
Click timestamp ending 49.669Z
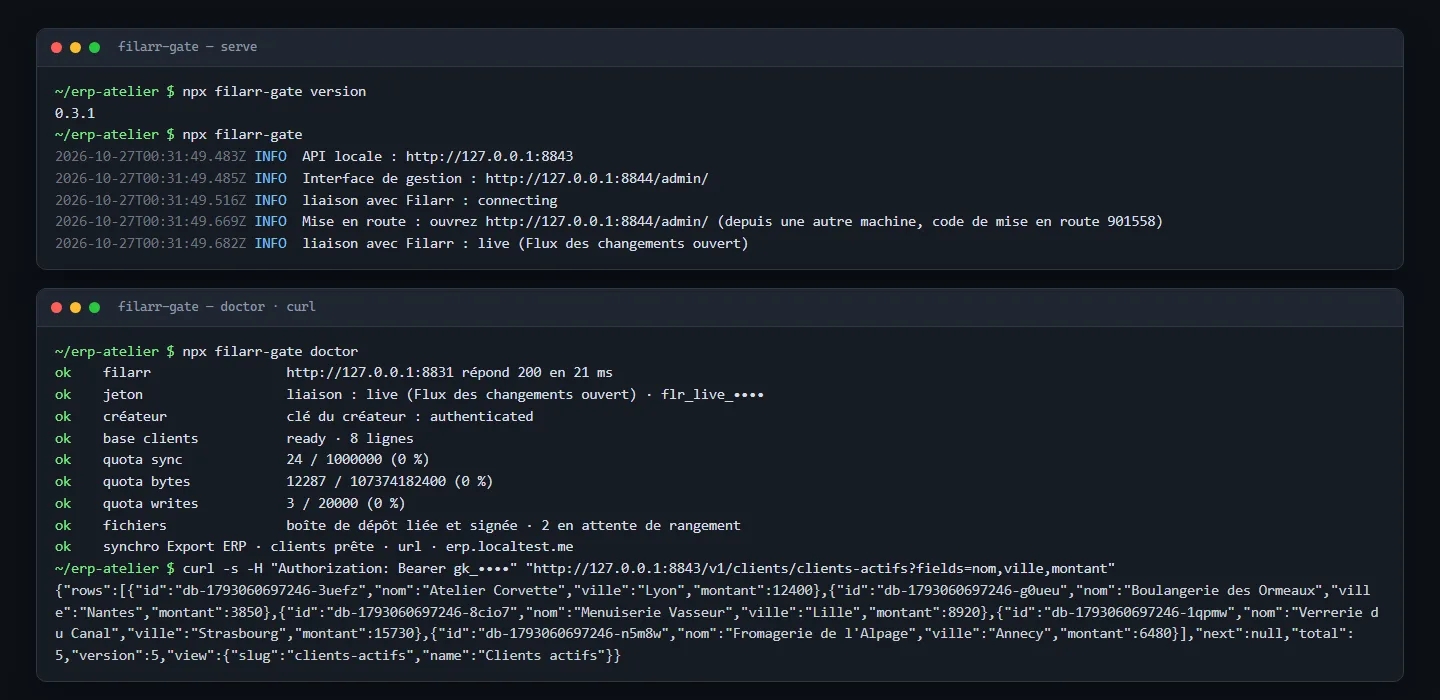click(x=150, y=221)
